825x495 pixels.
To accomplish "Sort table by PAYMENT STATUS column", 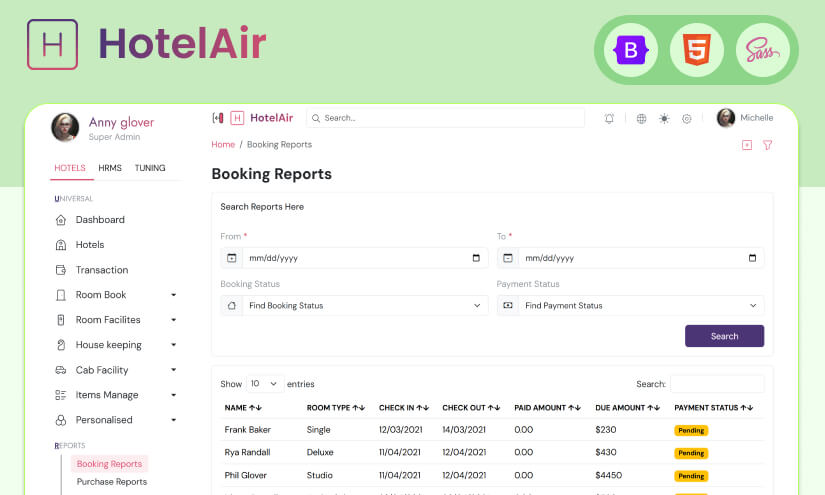I will pyautogui.click(x=713, y=408).
